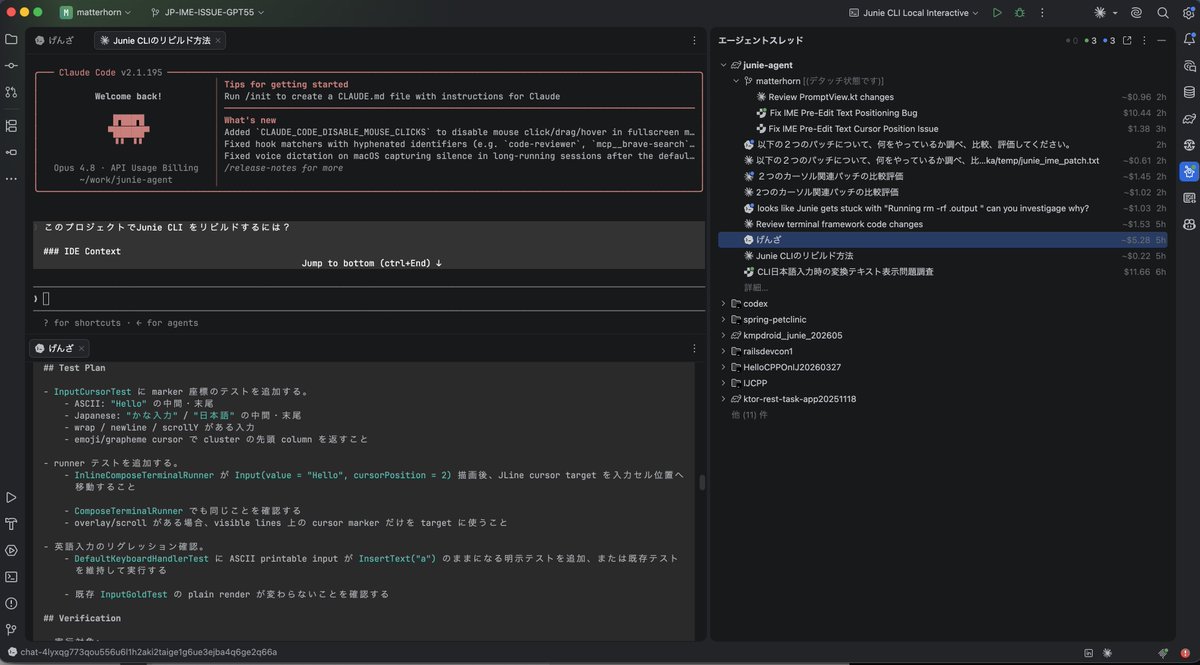Click the lower editor vertical scrollbar
This screenshot has width=1200, height=665.
click(701, 483)
